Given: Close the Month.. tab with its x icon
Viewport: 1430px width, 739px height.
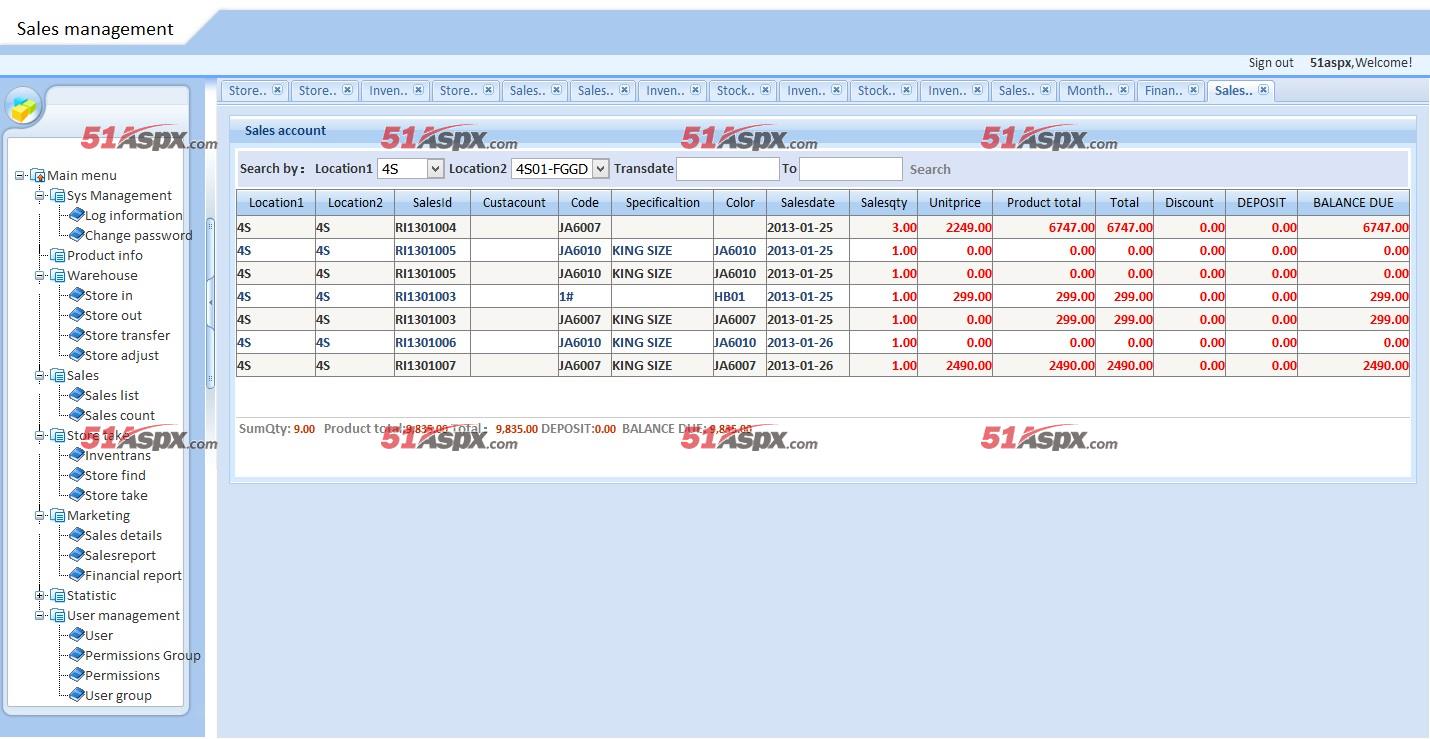Looking at the screenshot, I should (1124, 90).
